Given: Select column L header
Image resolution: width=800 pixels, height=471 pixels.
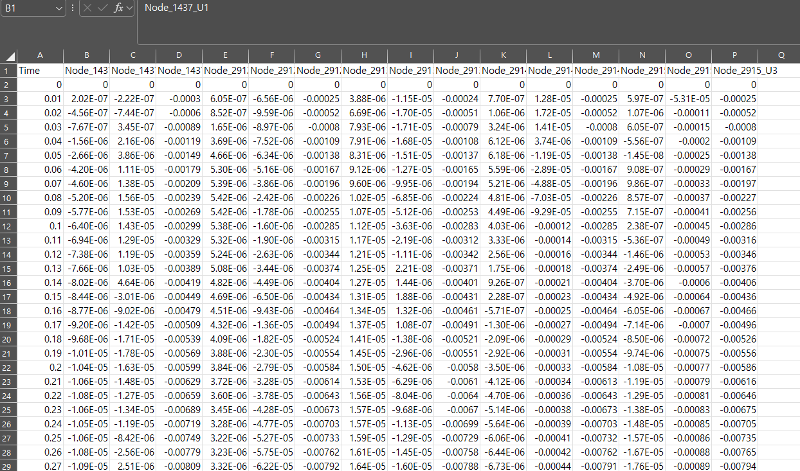Looking at the screenshot, I should pos(549,56).
